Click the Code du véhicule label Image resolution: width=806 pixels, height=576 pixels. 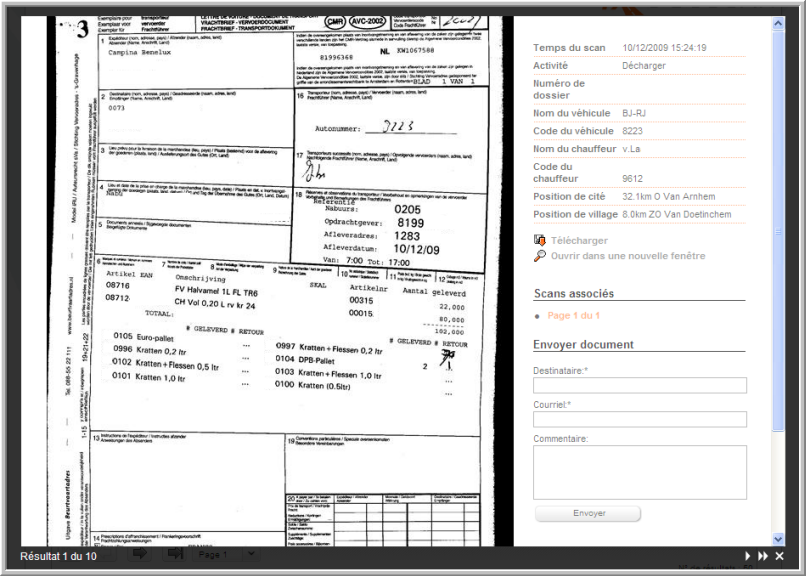click(573, 131)
